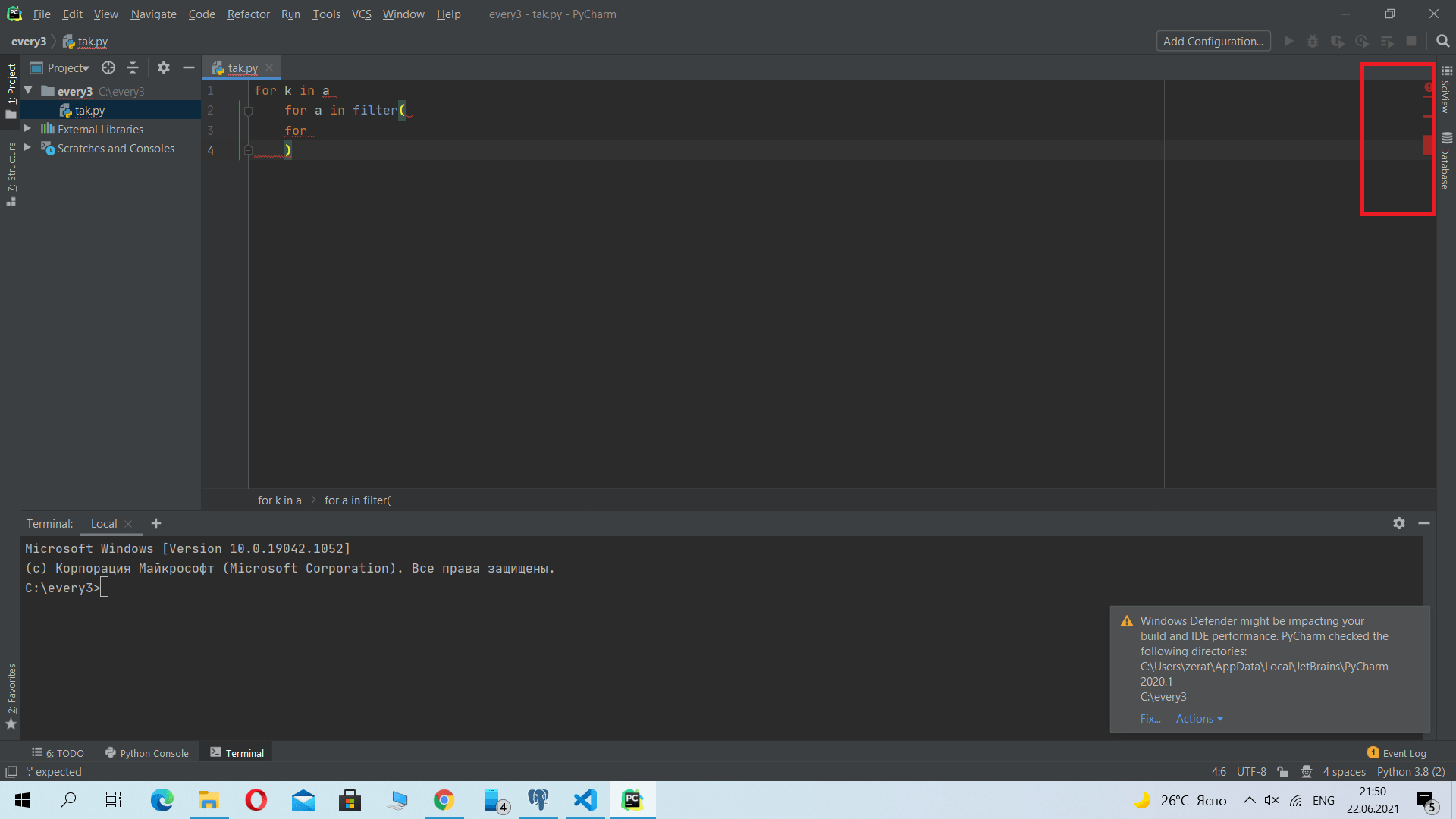Screen dimensions: 1456x819
Task: Click Collapse All icon in Project panel
Action: pos(133,68)
